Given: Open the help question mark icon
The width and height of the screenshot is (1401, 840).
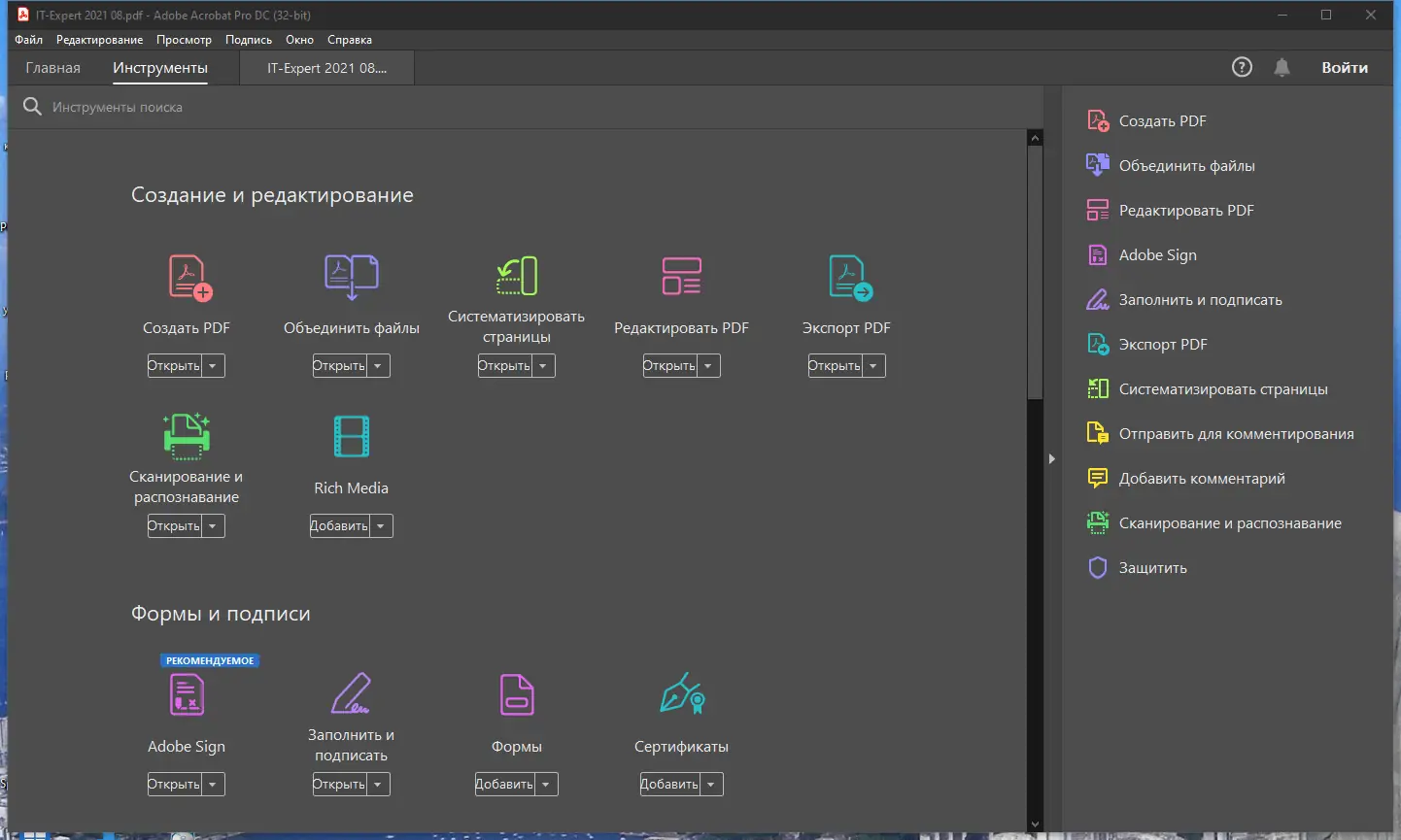Looking at the screenshot, I should (1242, 67).
